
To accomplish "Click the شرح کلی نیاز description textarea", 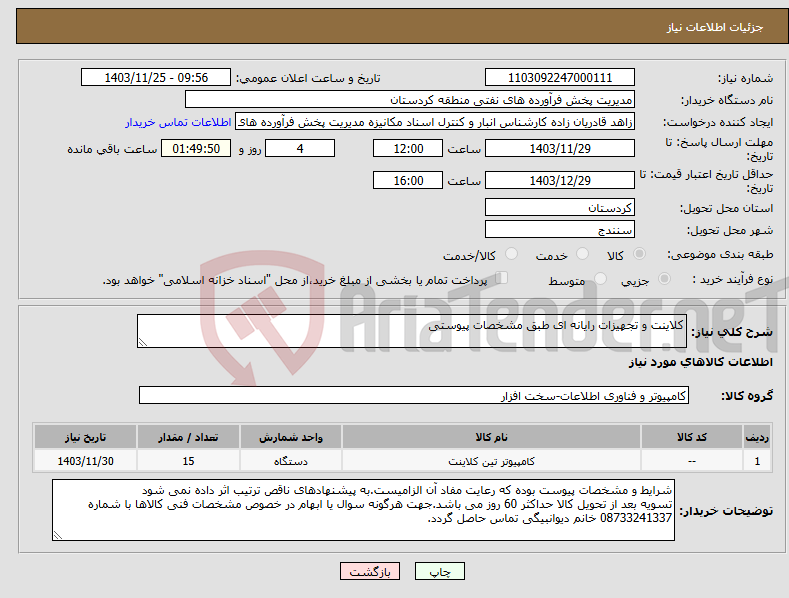I will (x=412, y=331).
